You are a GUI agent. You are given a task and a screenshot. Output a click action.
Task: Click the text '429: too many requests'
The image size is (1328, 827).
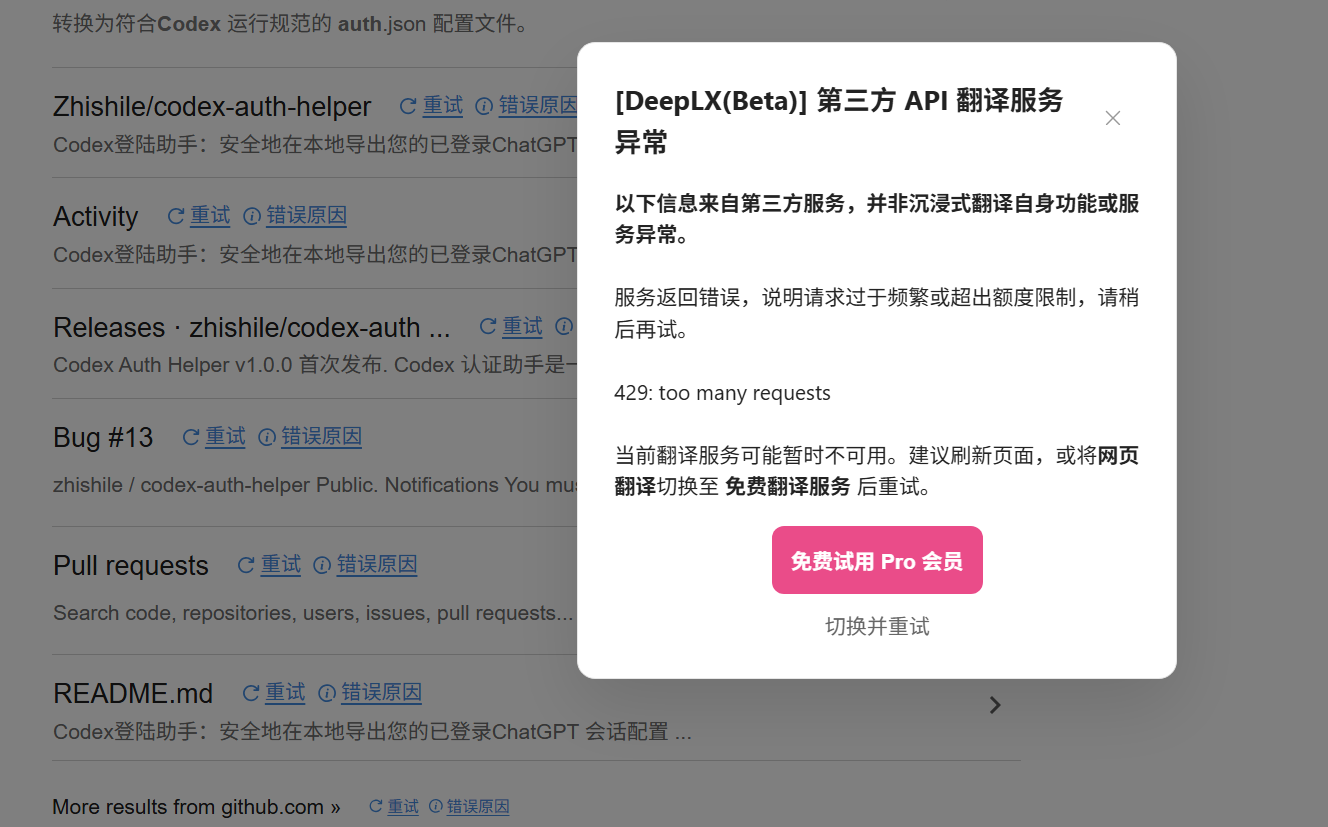click(x=722, y=393)
